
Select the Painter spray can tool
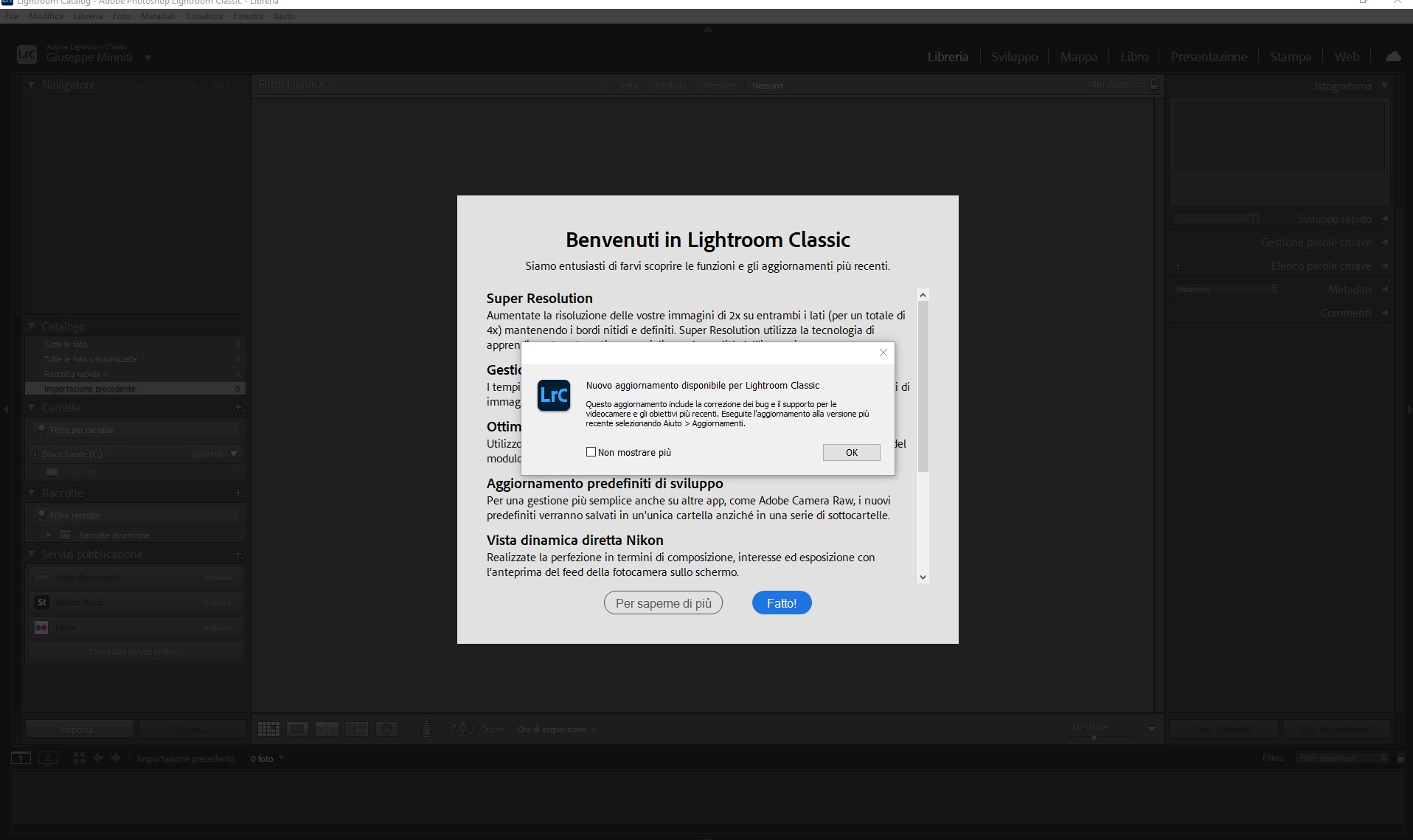coord(426,729)
